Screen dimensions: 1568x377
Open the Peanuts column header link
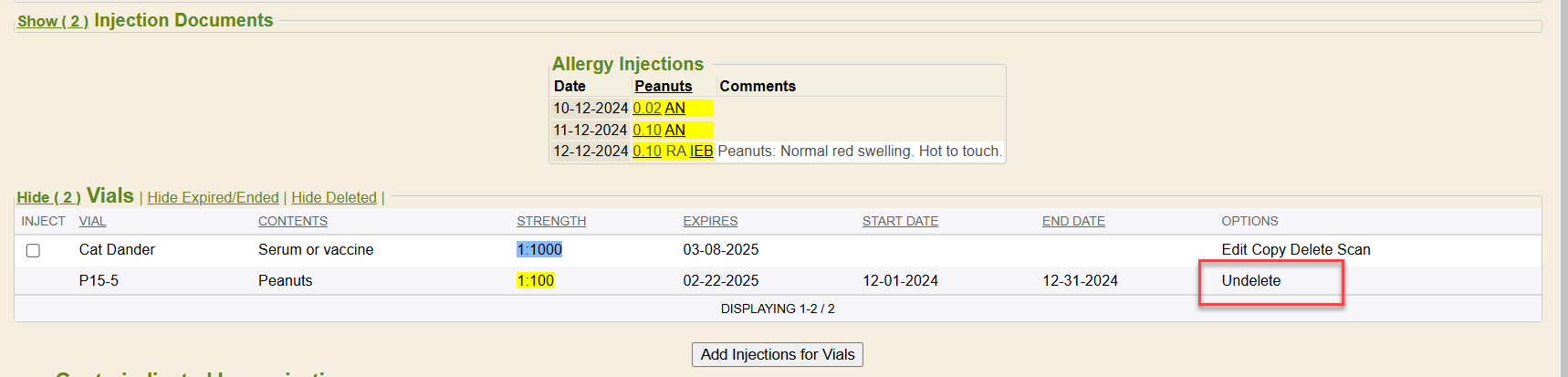(x=663, y=86)
